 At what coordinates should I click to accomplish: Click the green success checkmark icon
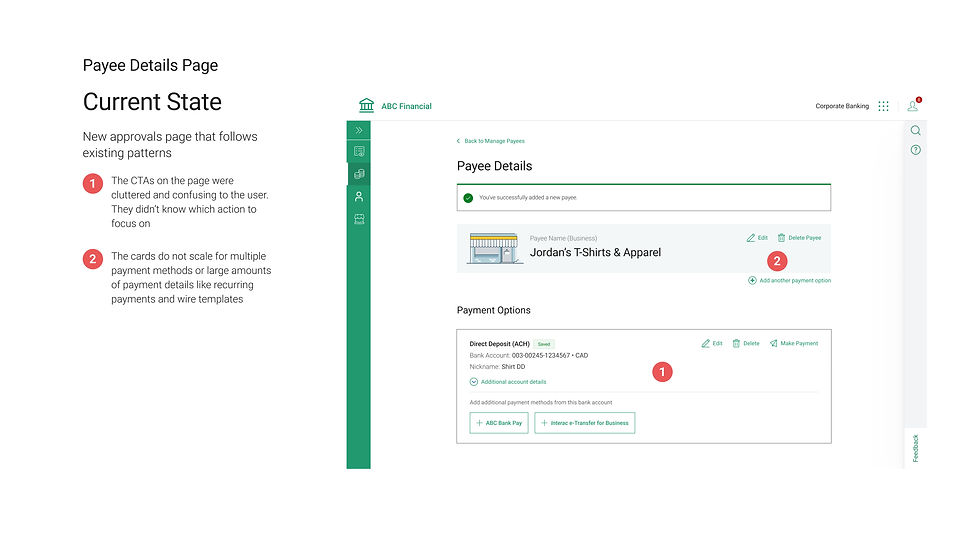[x=468, y=198]
